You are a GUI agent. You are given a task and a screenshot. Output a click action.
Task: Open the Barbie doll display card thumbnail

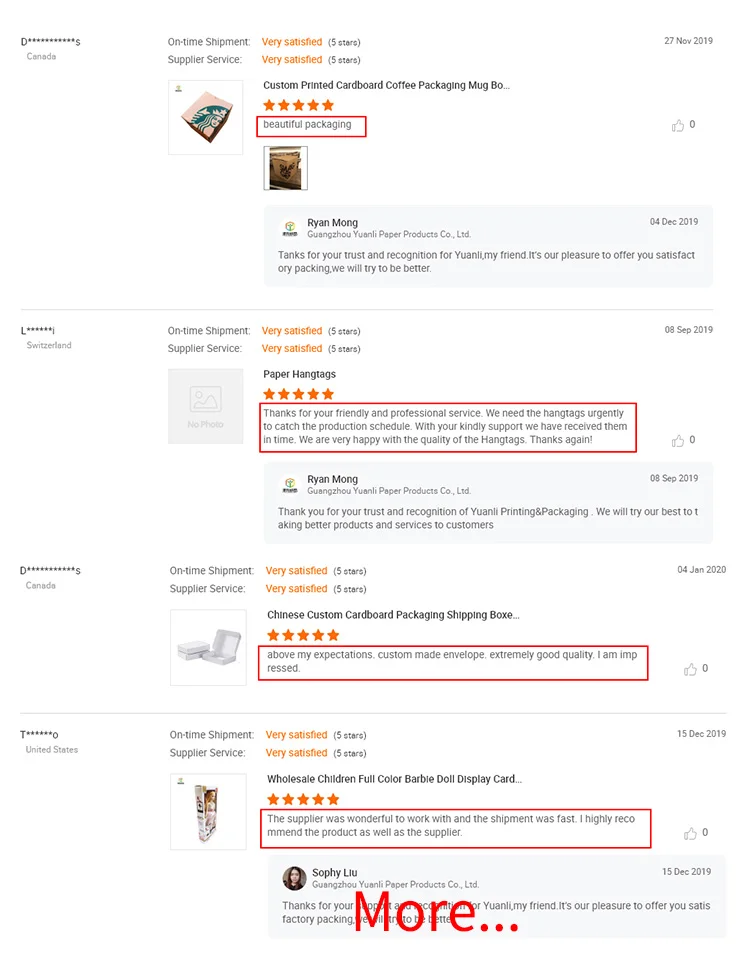point(208,812)
